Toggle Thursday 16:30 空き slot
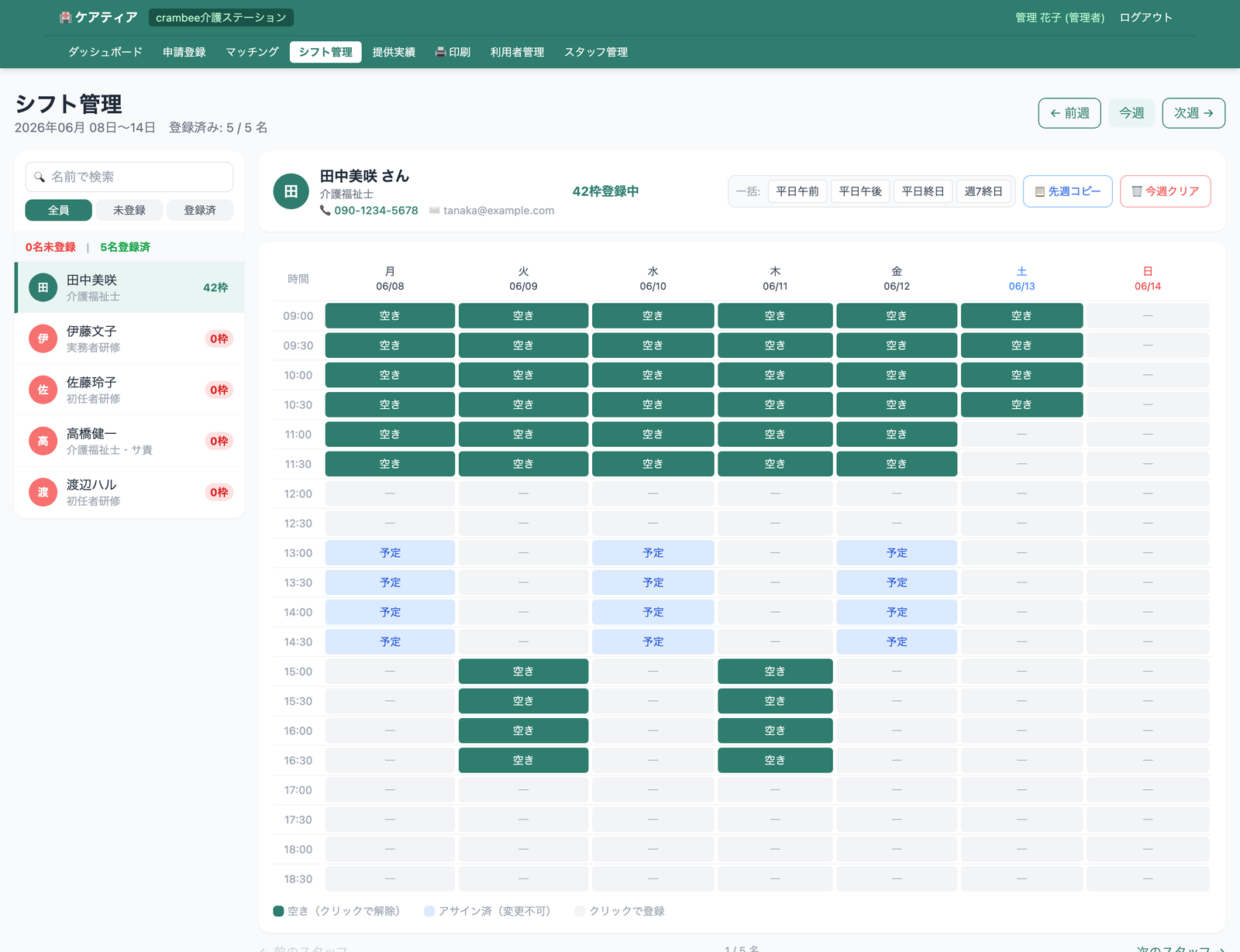The width and height of the screenshot is (1240, 952). 775,761
